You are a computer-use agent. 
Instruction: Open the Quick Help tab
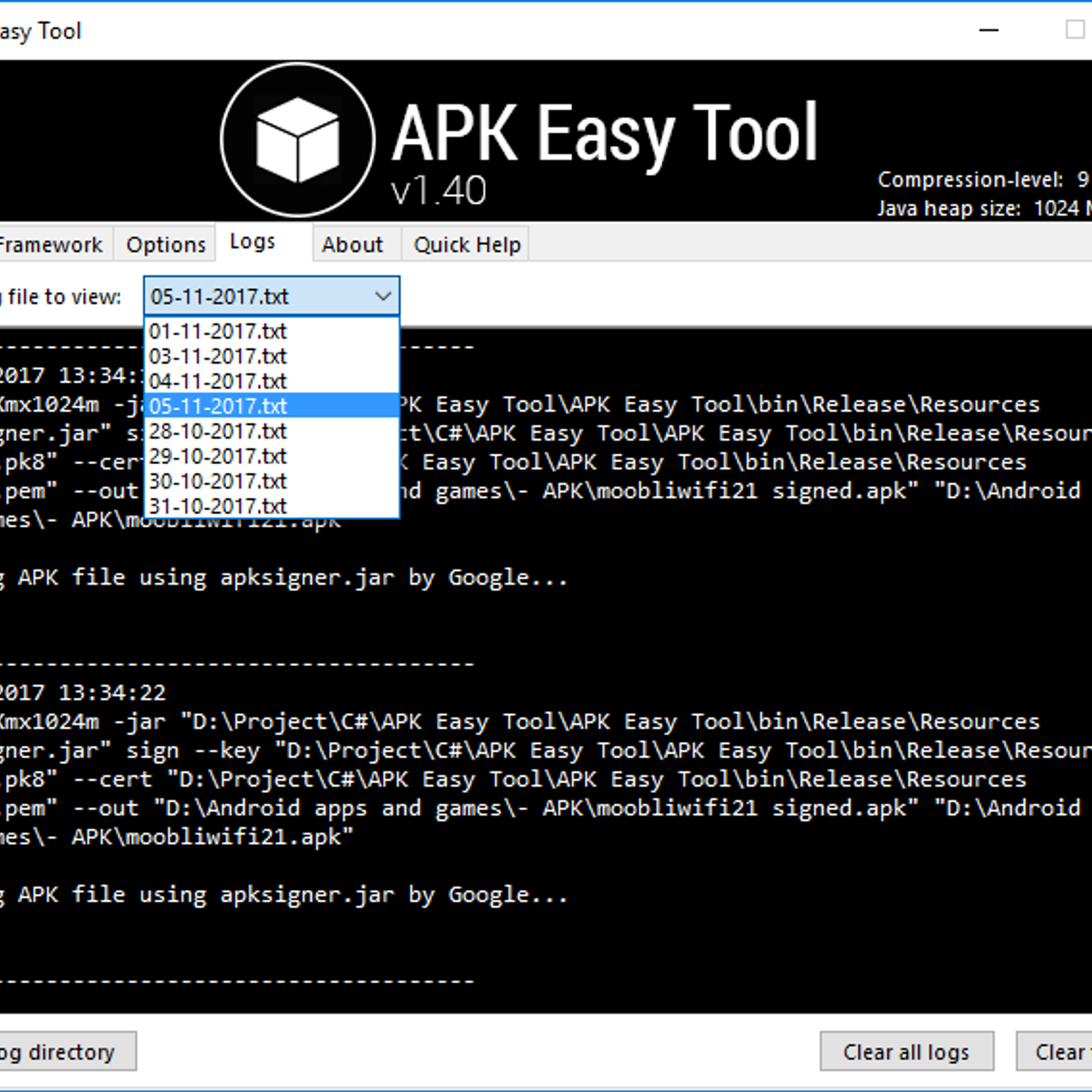(467, 244)
